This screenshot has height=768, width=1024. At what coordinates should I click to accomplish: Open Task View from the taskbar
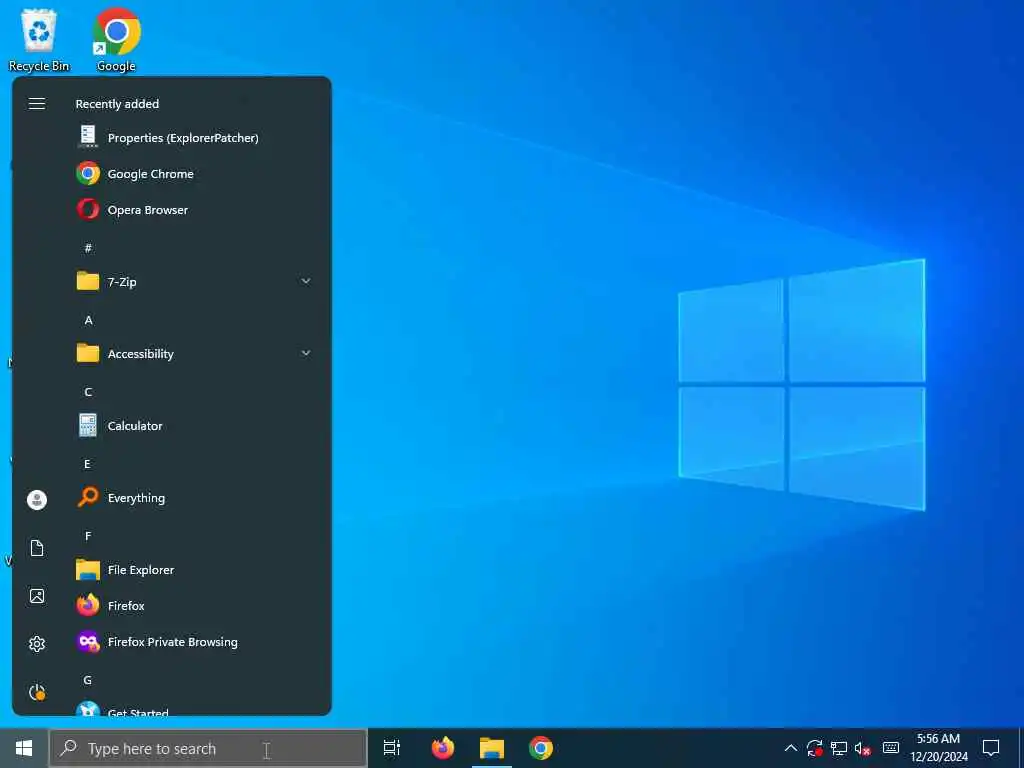point(392,748)
